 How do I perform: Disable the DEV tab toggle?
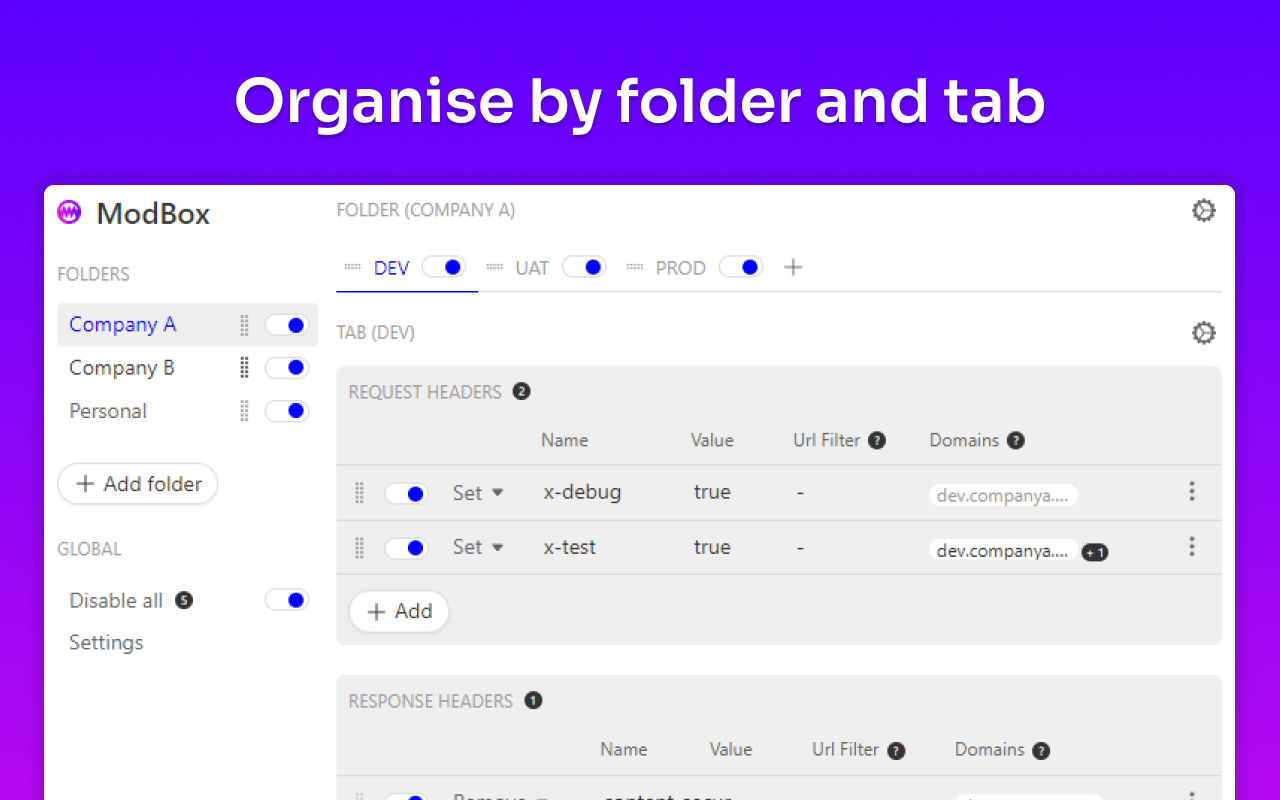point(443,267)
